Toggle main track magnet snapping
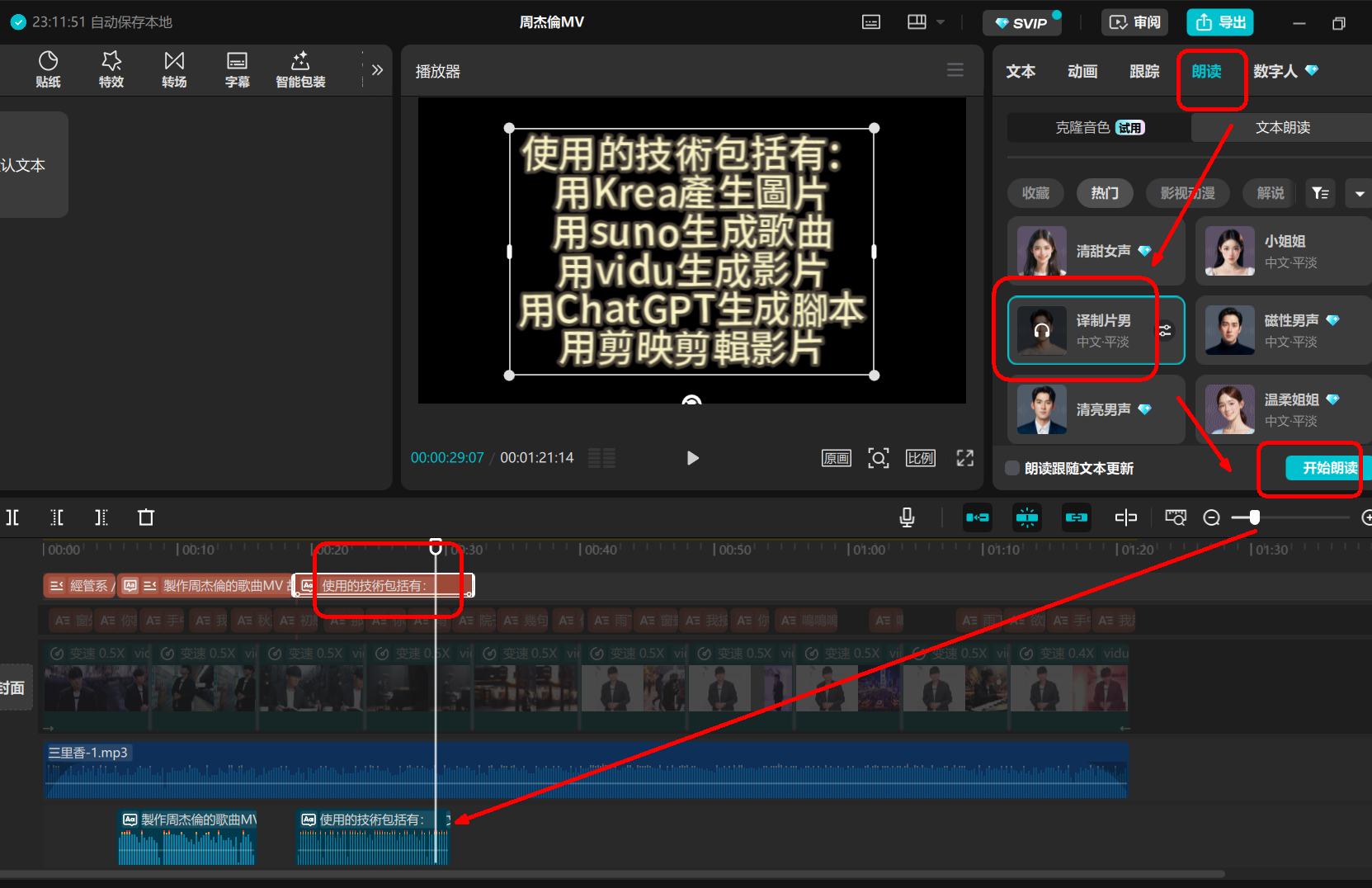This screenshot has width=1372, height=888. [x=978, y=517]
